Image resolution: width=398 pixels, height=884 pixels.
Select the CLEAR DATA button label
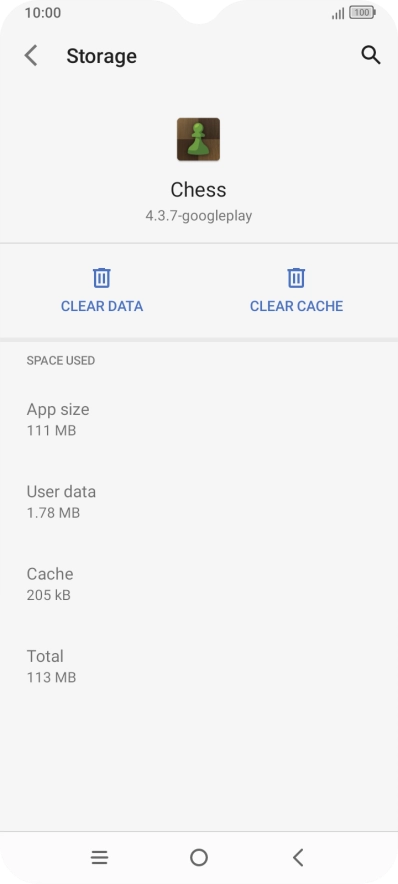click(102, 306)
